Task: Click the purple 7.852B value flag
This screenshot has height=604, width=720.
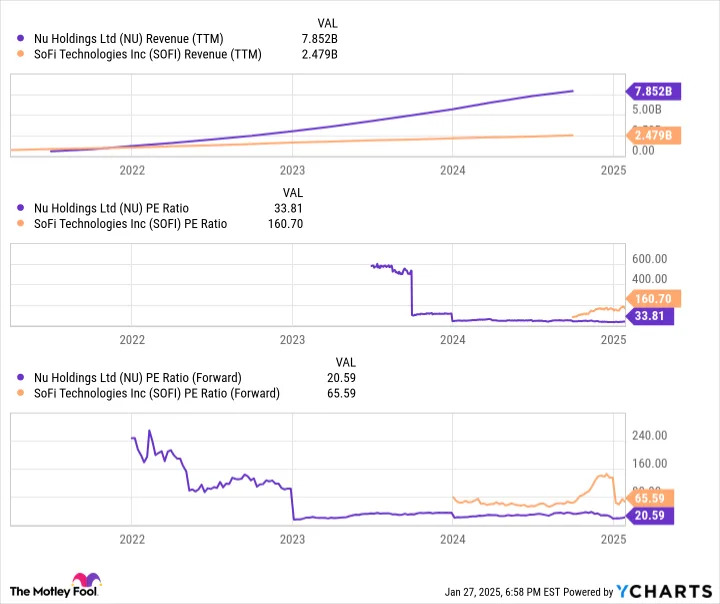Action: [653, 91]
